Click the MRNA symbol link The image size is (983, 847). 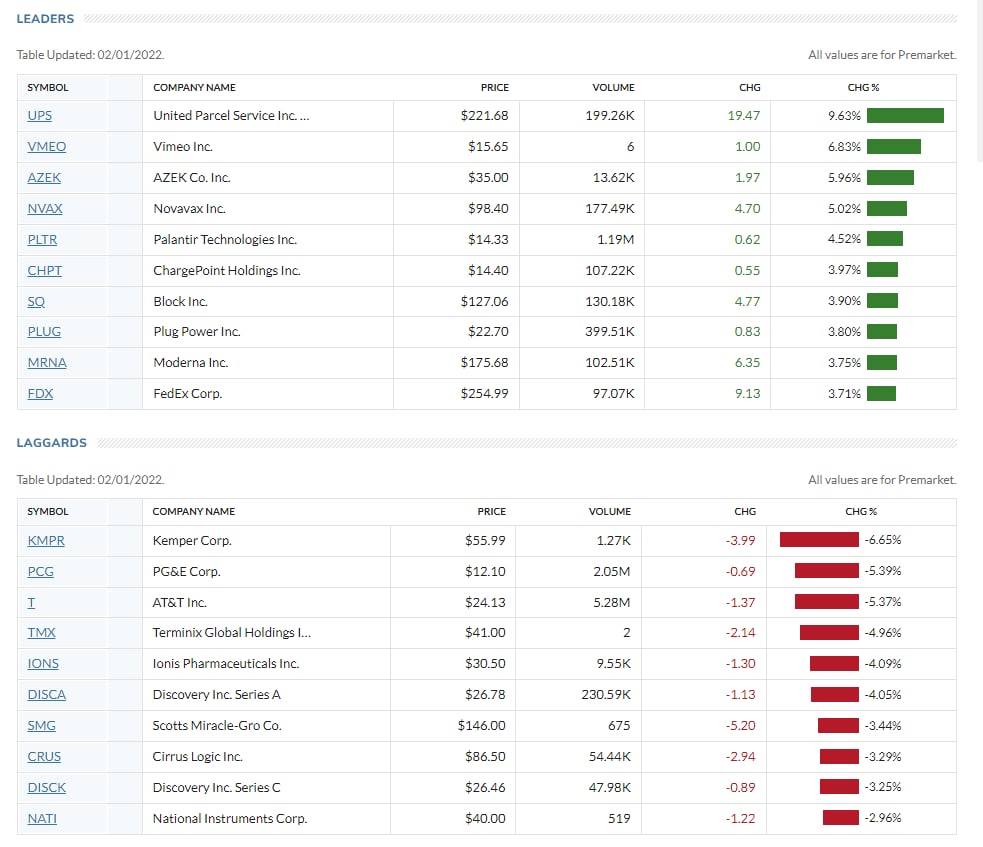47,363
